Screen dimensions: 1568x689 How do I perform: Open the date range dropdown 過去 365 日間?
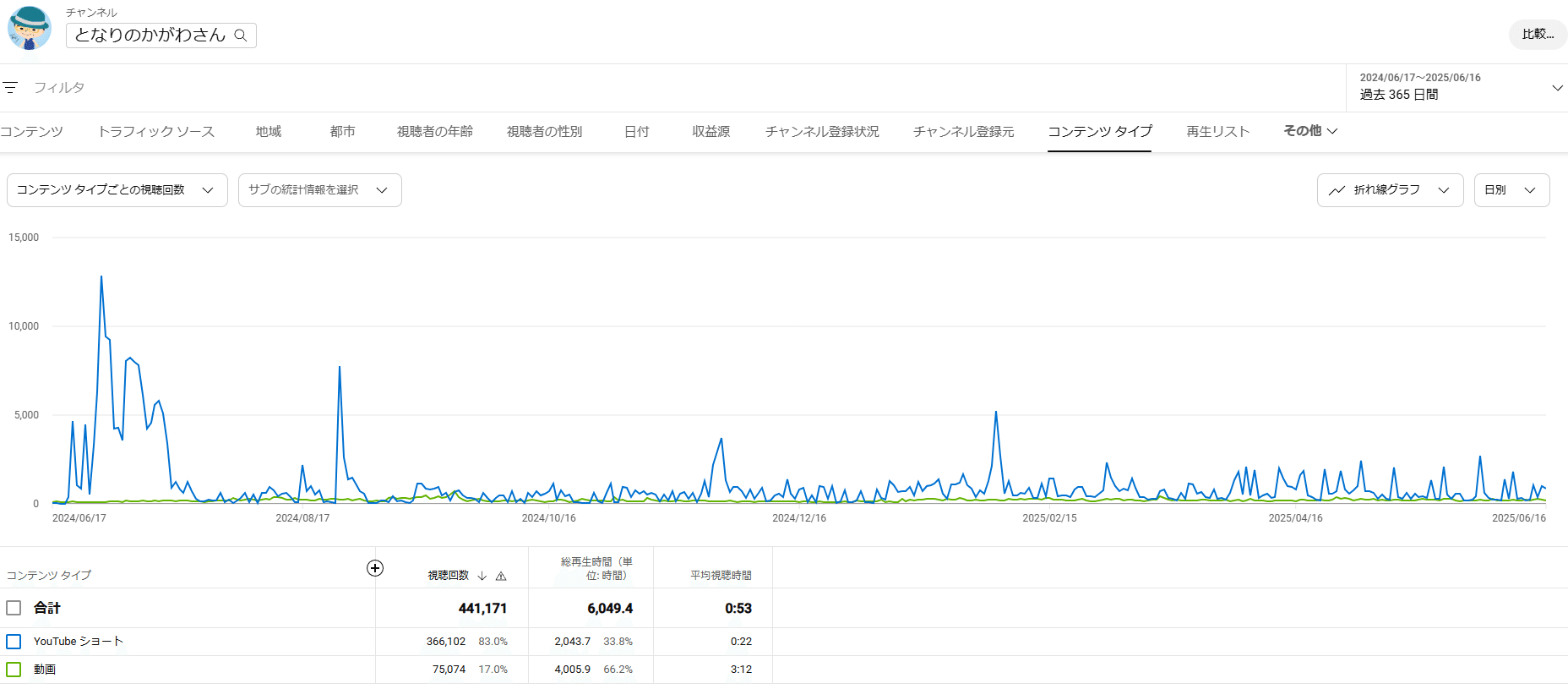(1457, 87)
